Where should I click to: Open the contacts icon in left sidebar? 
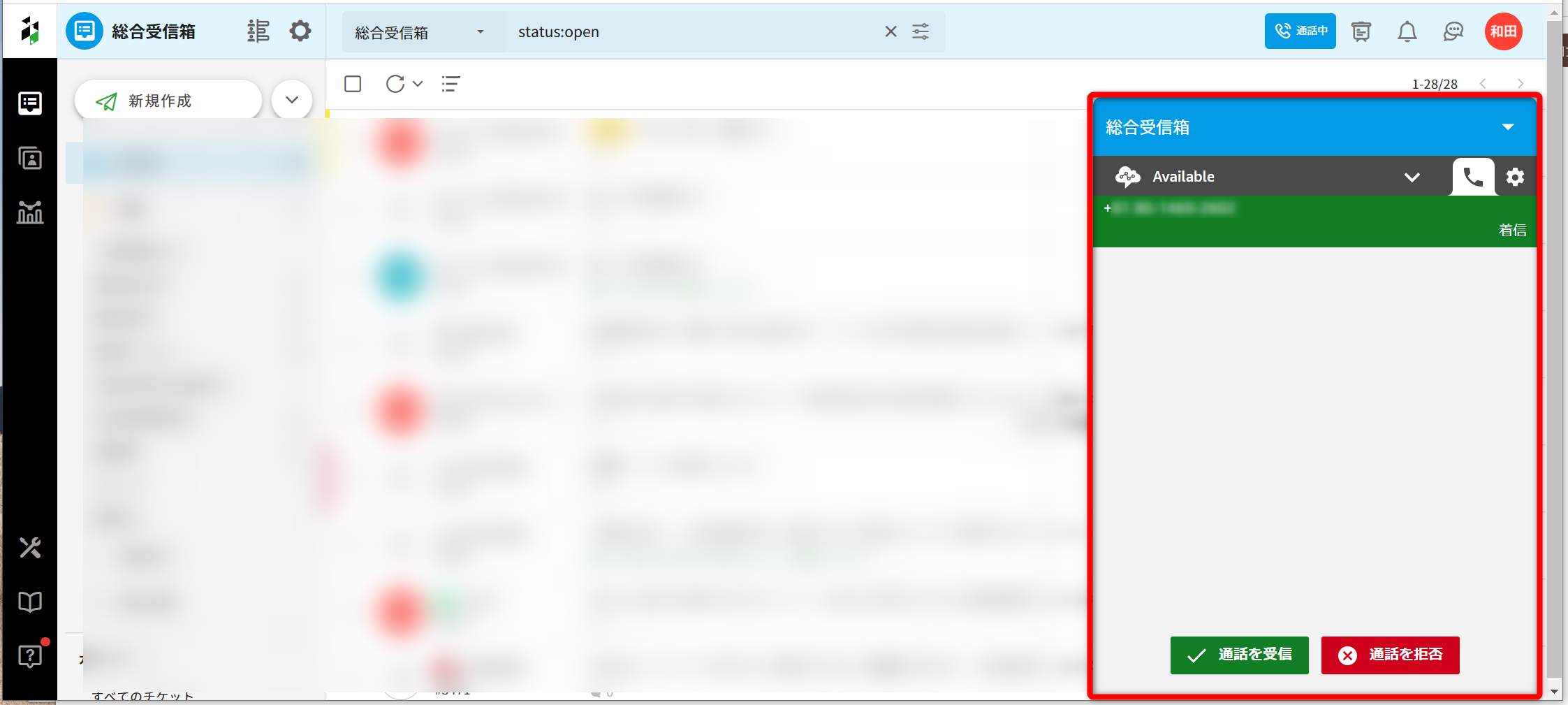[x=30, y=159]
